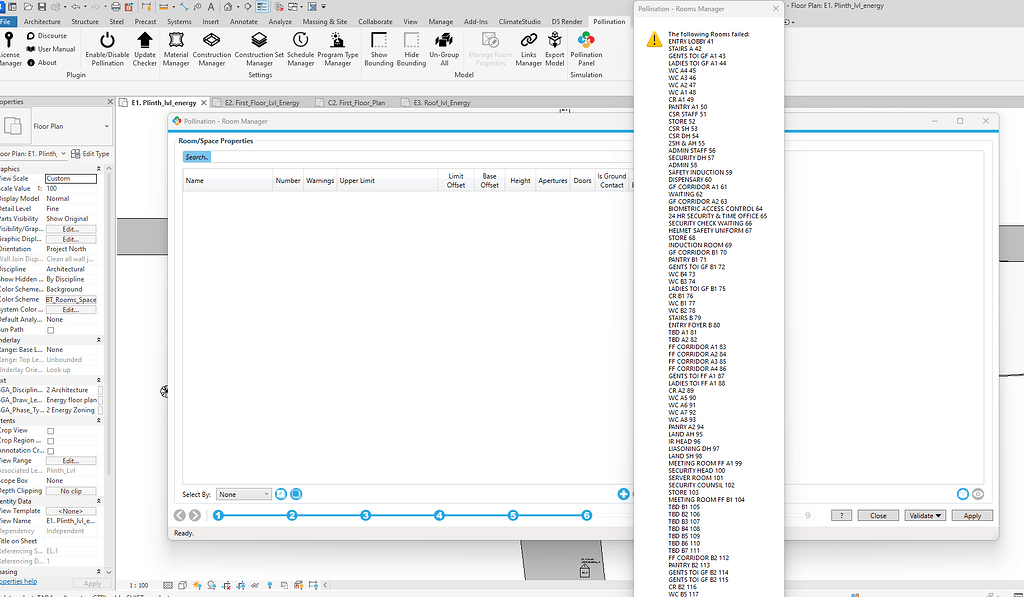This screenshot has width=1024, height=597.
Task: Switch to the C2. First_Floor_Plan view tab
Action: 356,103
